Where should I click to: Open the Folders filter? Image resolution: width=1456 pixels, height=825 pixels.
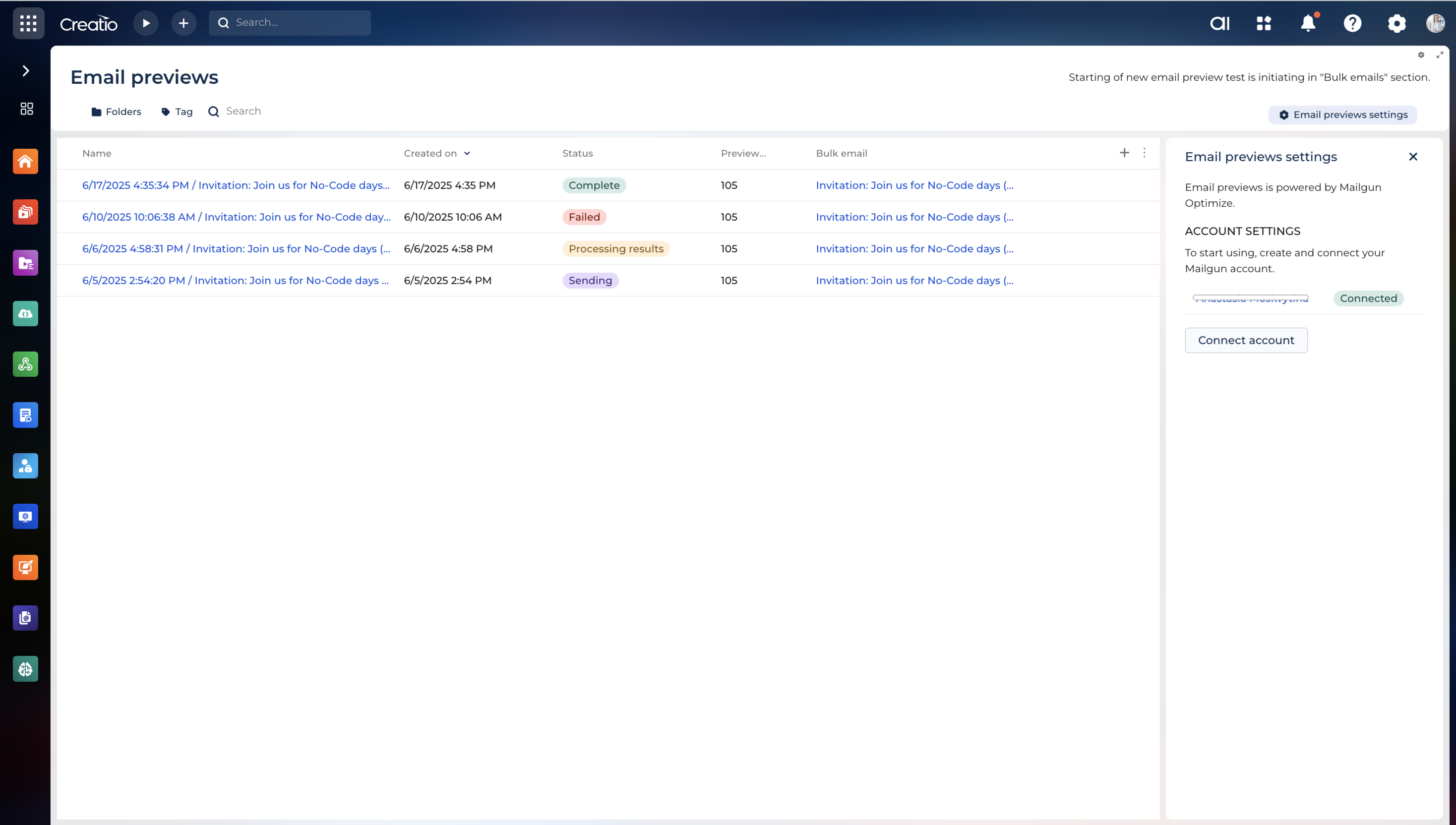coord(116,112)
